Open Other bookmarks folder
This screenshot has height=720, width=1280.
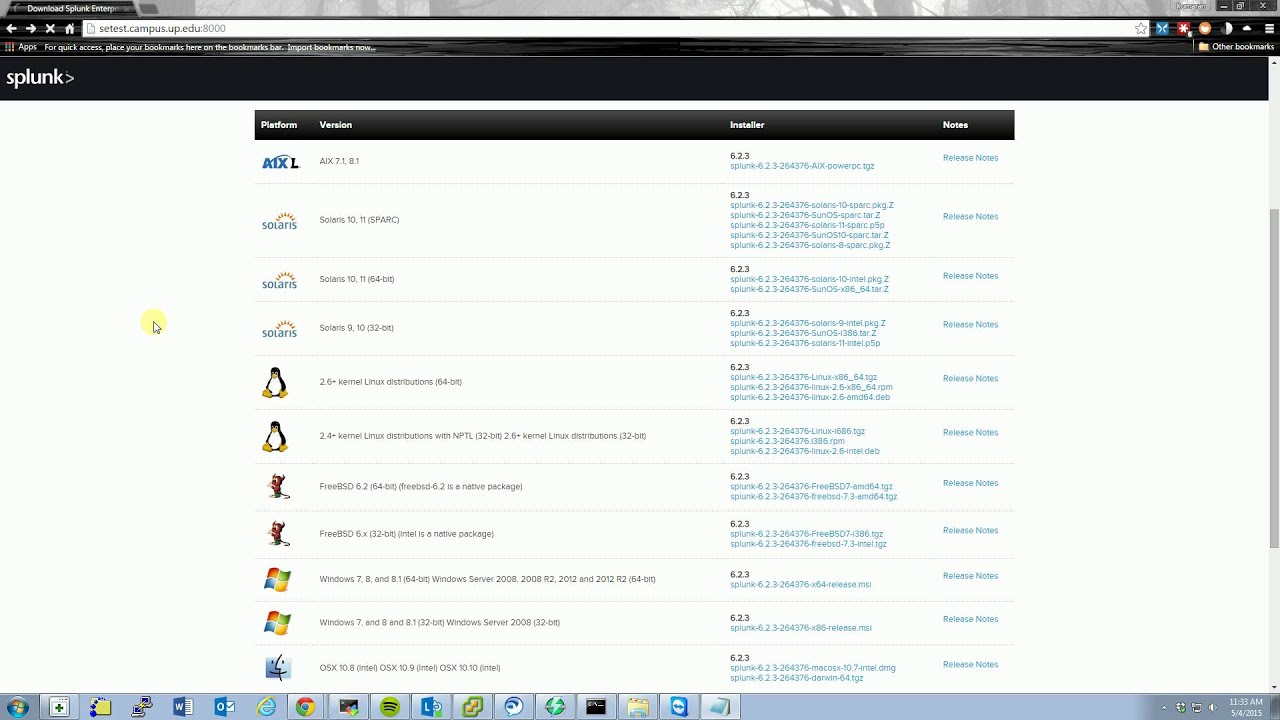[x=1236, y=47]
